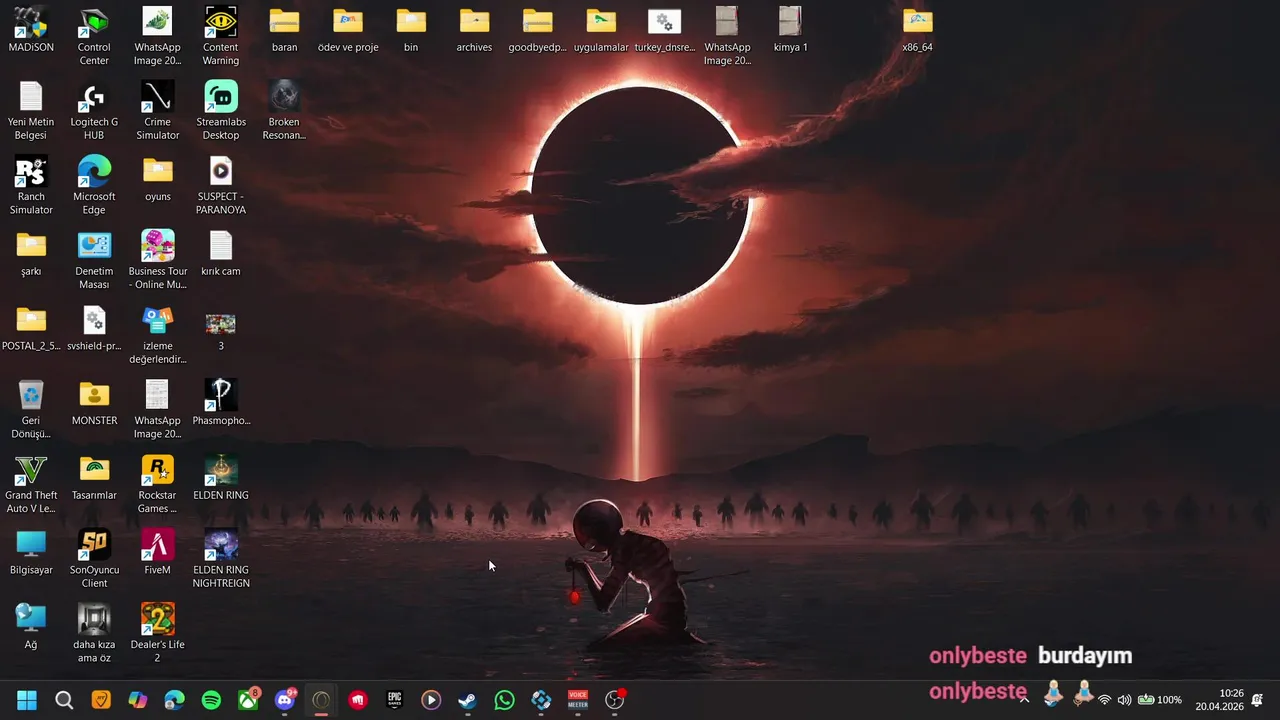Select the Ağ network icon
Screen dimensions: 1280x720
click(31, 628)
